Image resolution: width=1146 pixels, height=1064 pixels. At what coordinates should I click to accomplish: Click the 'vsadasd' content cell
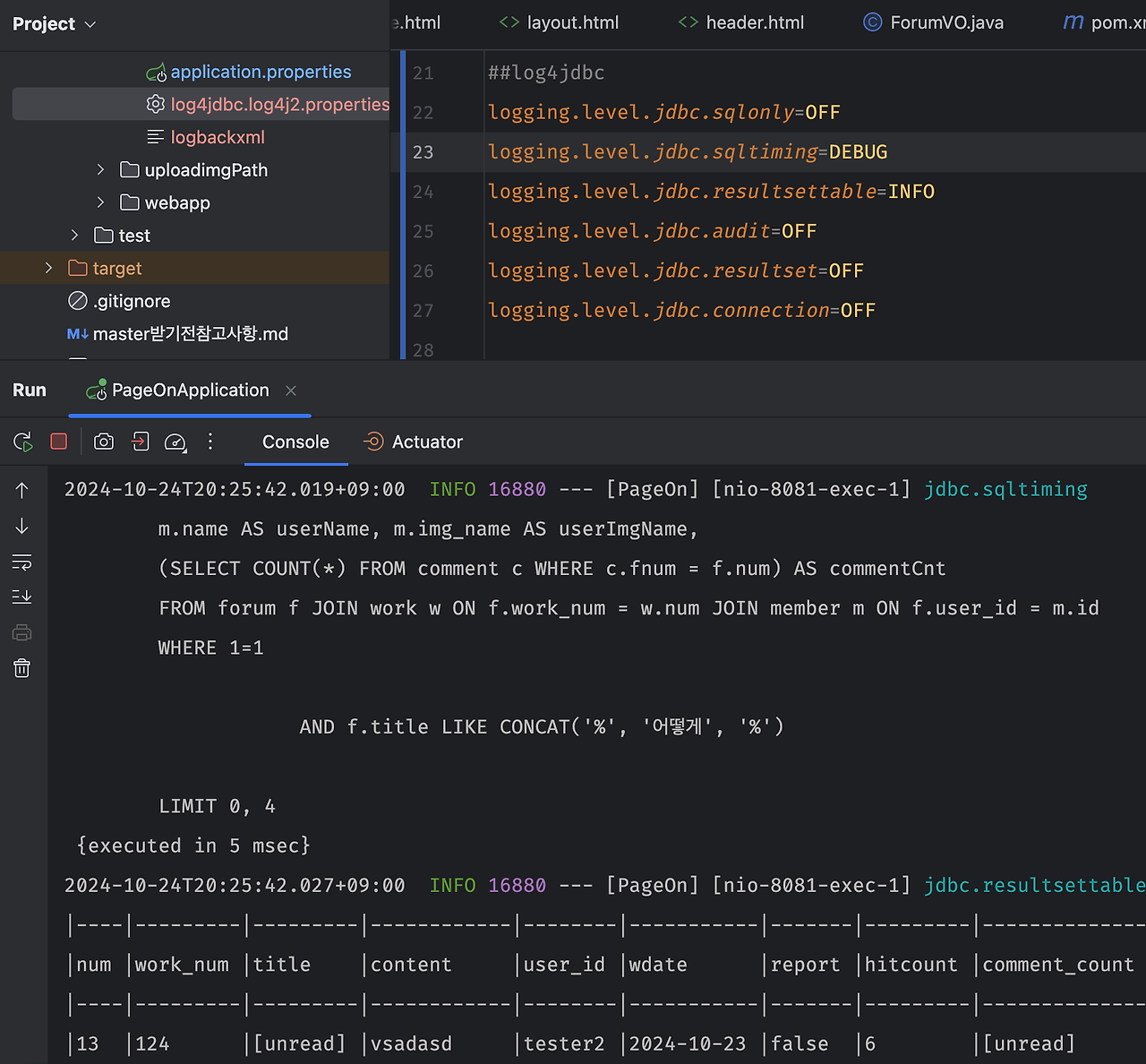coord(411,1043)
